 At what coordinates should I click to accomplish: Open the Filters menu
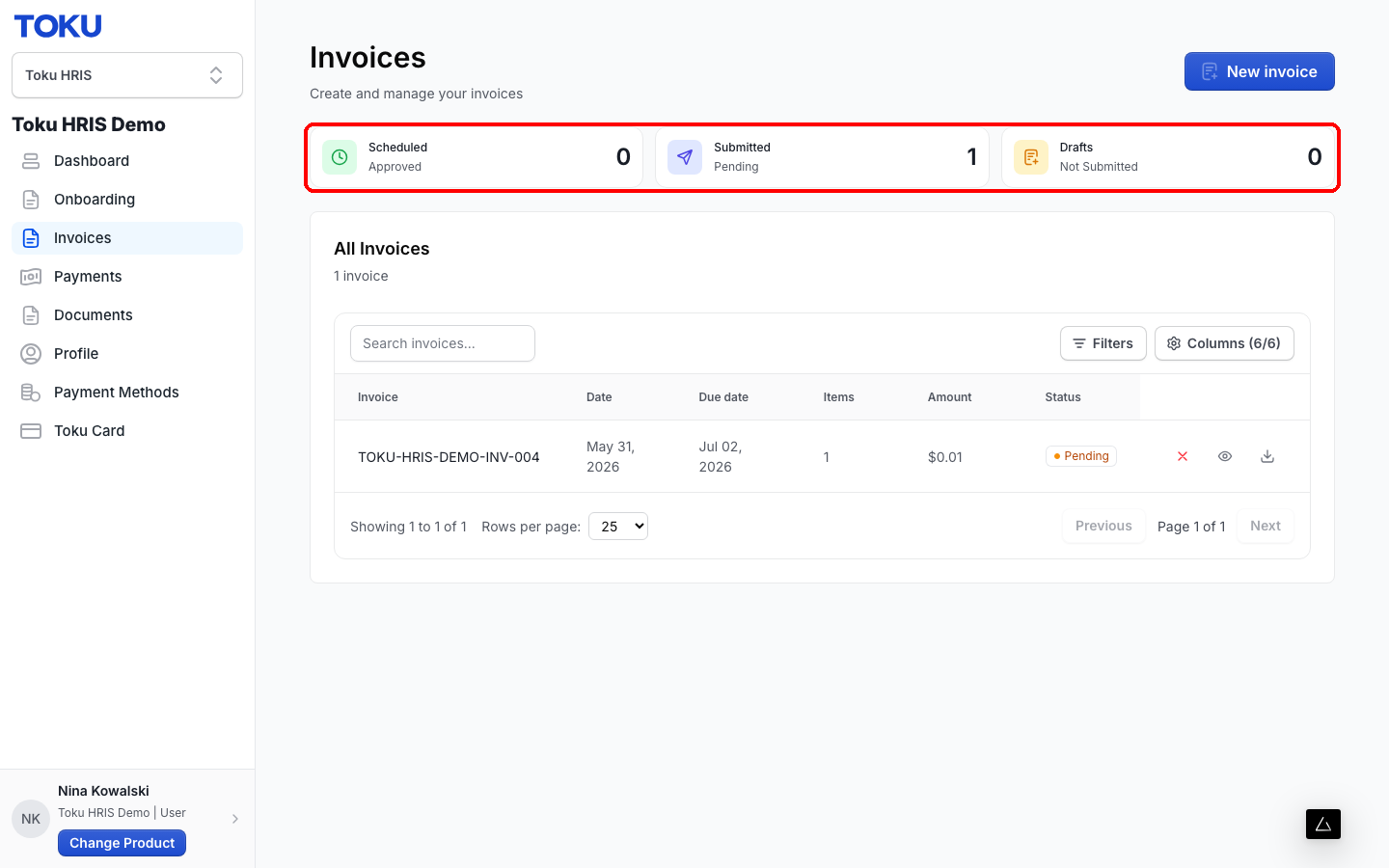tap(1103, 343)
